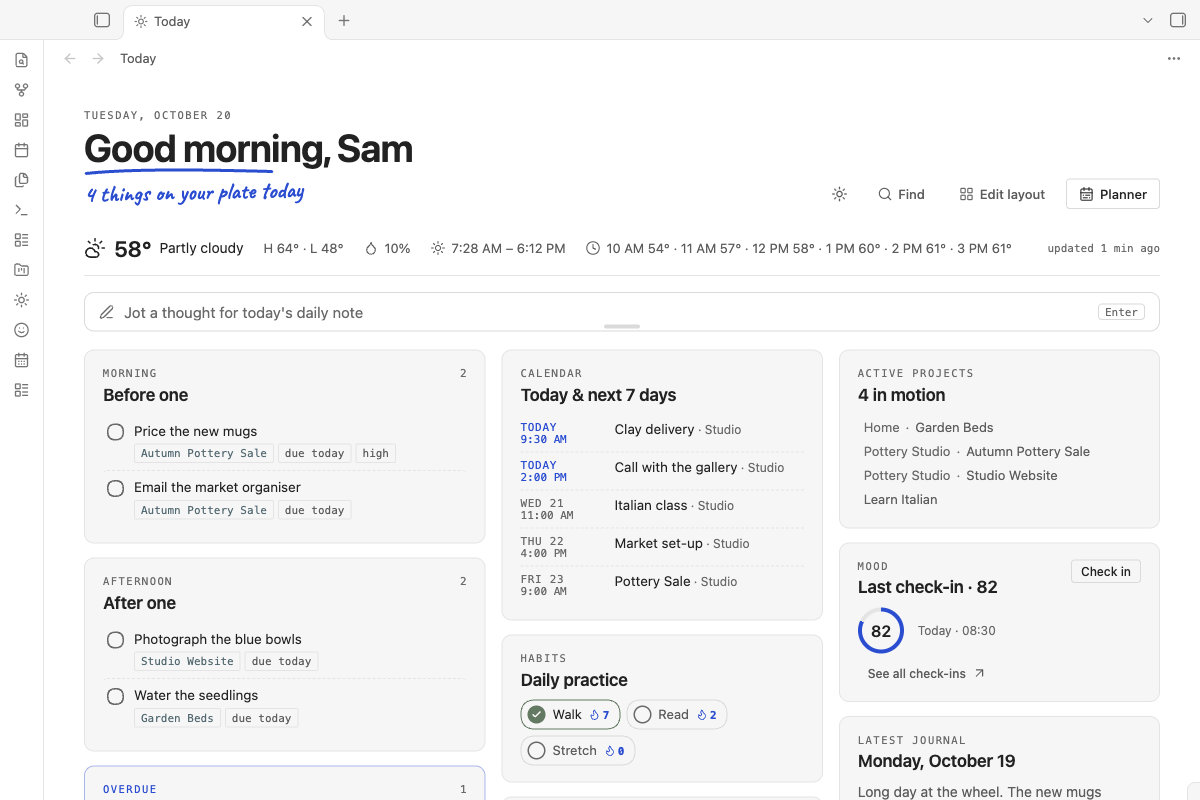Viewport: 1200px width, 800px height.
Task: Toggle the right sidebar panel icon
Action: click(1178, 20)
